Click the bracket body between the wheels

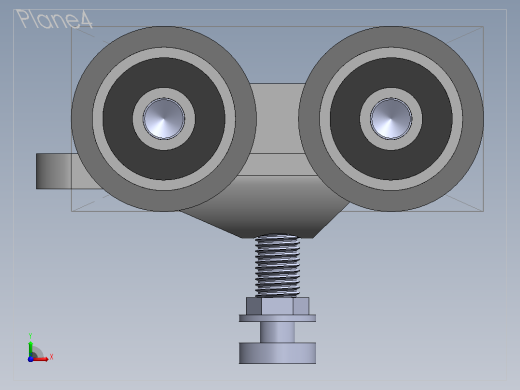(277, 120)
